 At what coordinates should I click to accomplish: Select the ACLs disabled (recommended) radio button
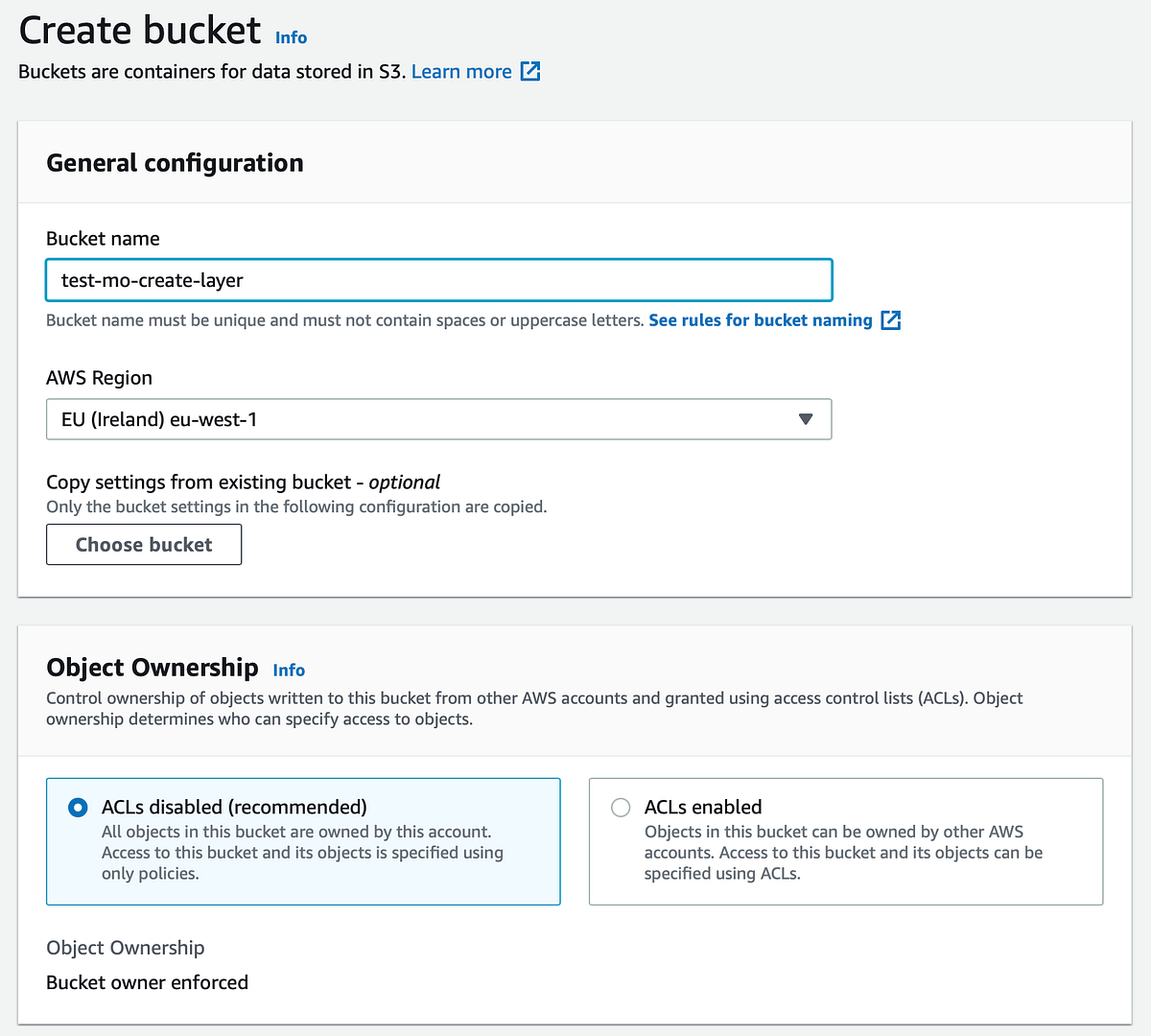point(78,808)
